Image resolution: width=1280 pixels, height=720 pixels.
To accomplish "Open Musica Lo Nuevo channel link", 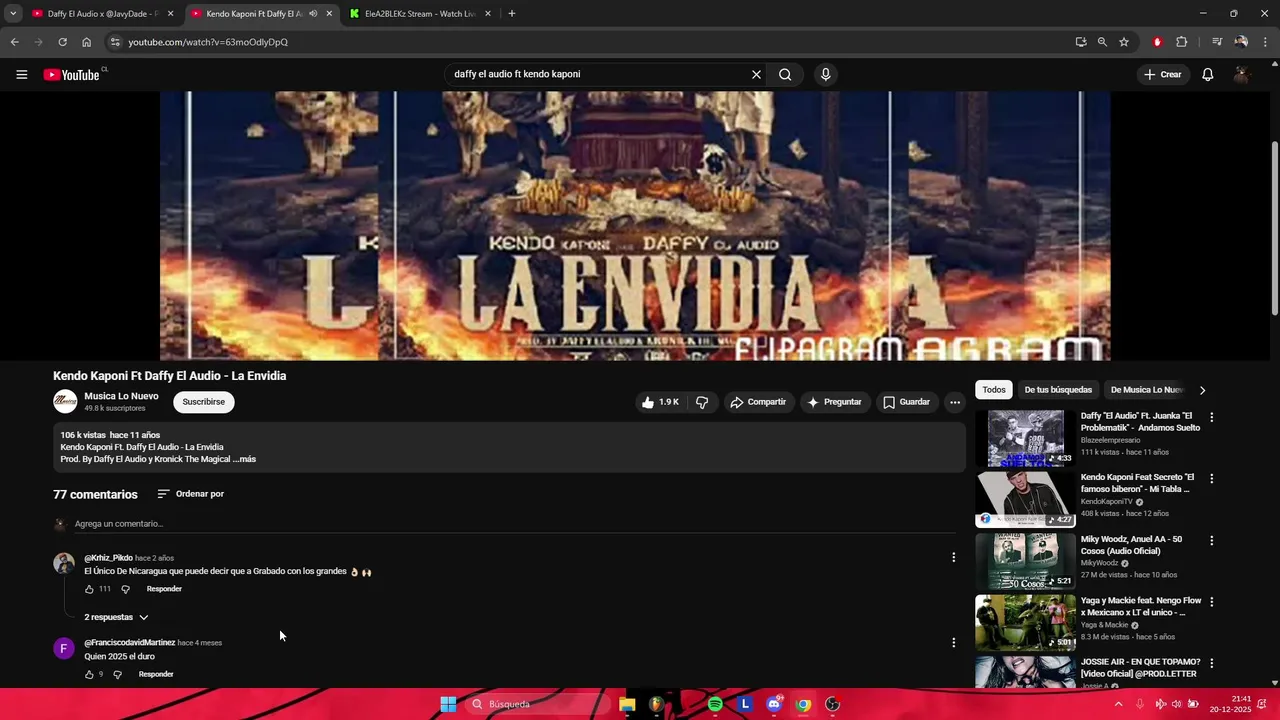I will 121,396.
